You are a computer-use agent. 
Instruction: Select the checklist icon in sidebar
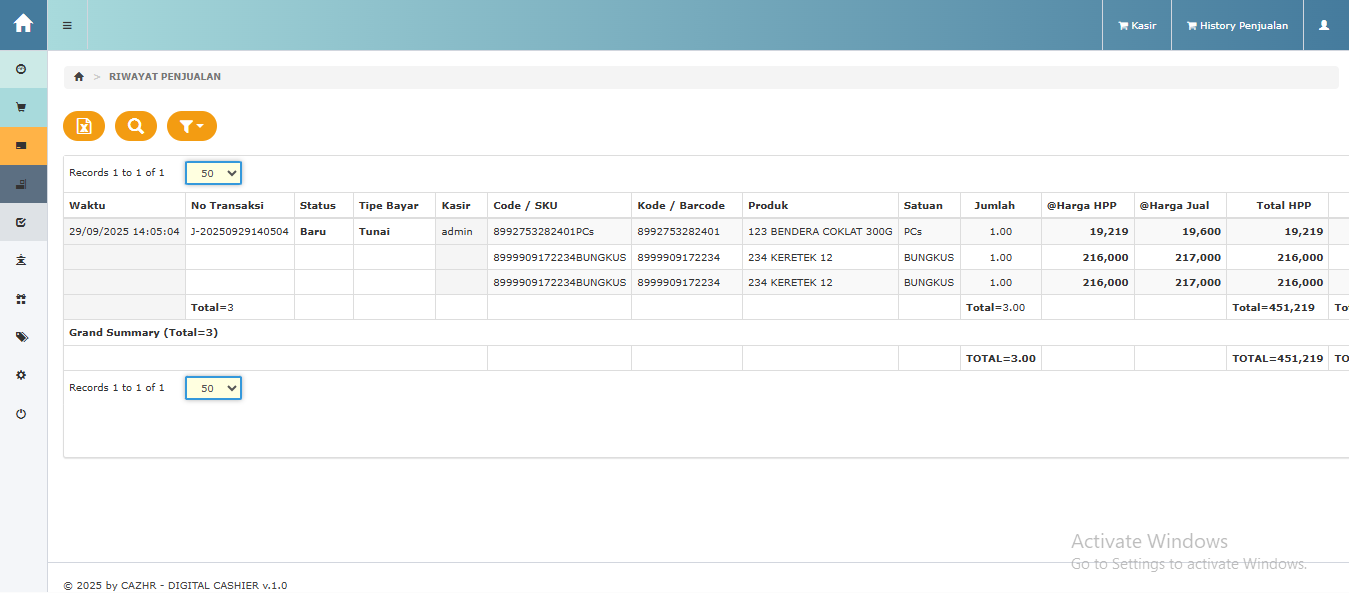[x=21, y=222]
